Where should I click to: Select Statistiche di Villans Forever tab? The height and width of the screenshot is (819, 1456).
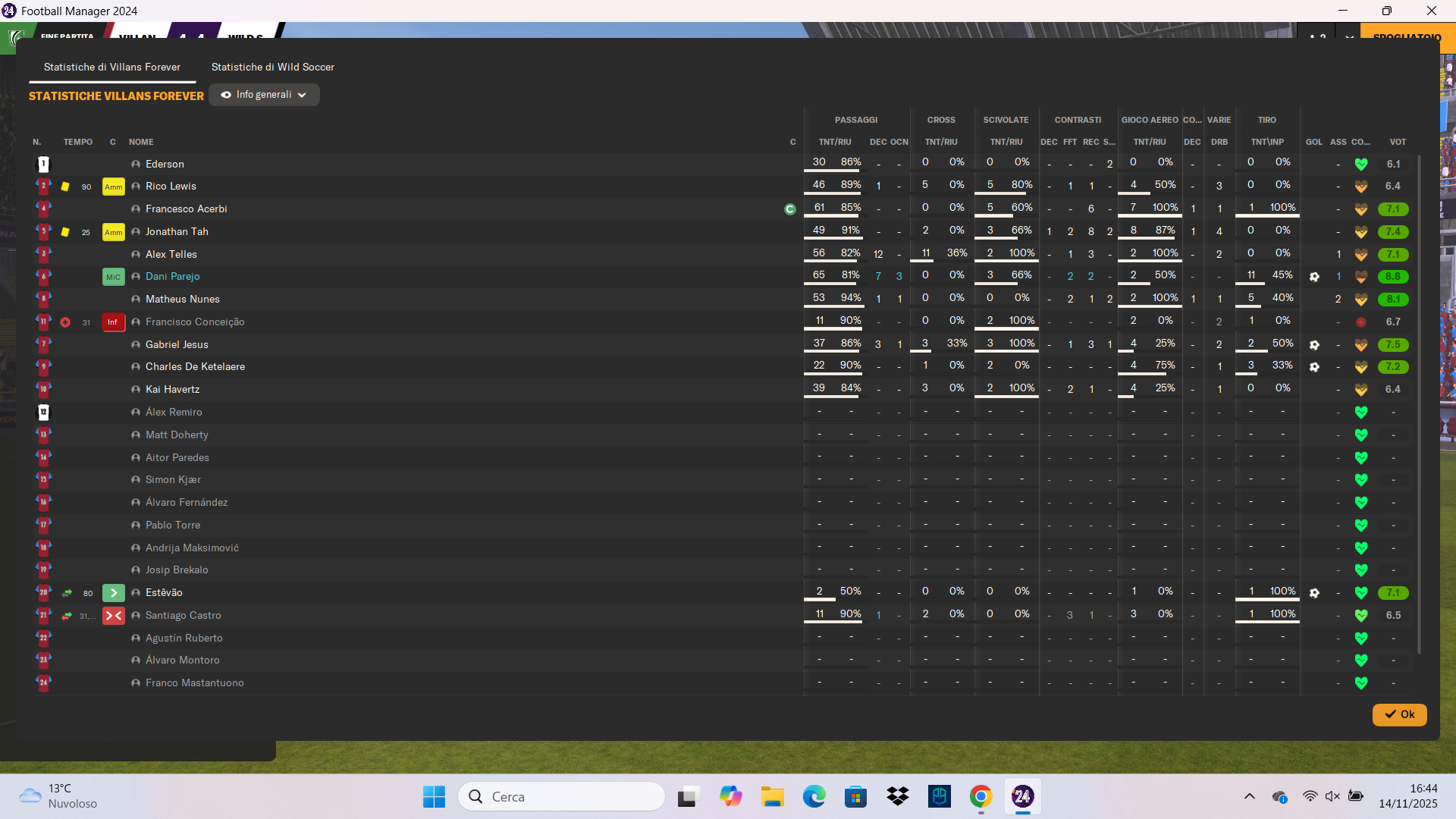tap(112, 67)
